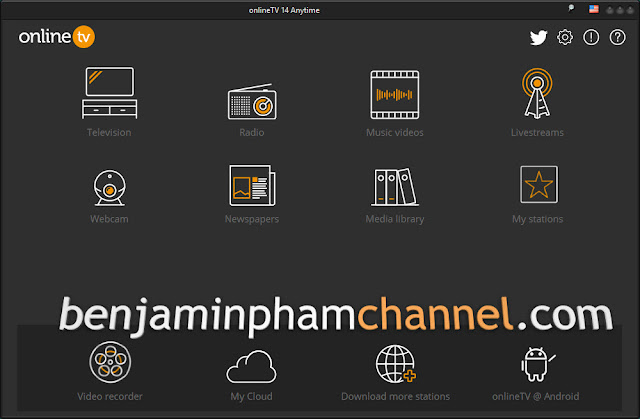This screenshot has width=640, height=419.
Task: Change language via US flag icon
Action: (593, 9)
